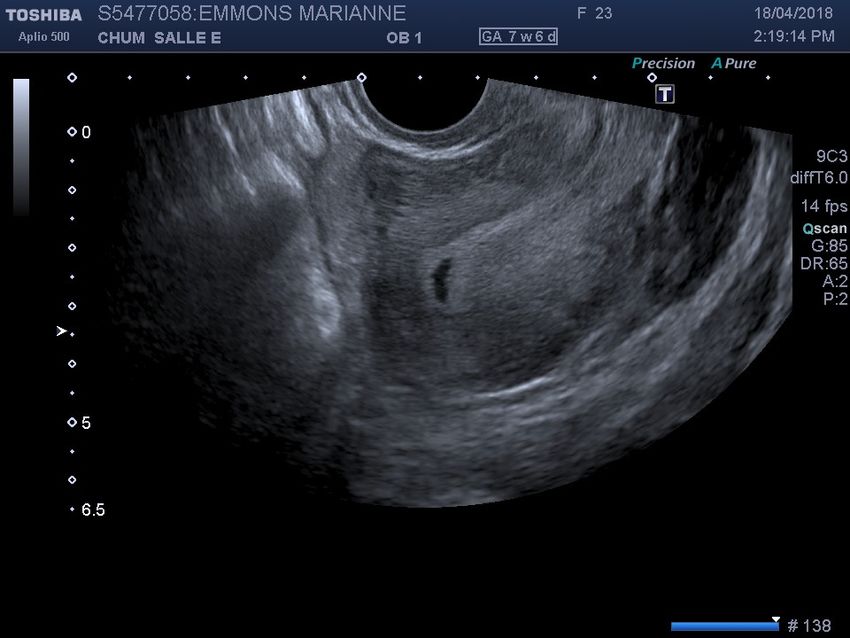Select the patient name field in header

click(252, 14)
